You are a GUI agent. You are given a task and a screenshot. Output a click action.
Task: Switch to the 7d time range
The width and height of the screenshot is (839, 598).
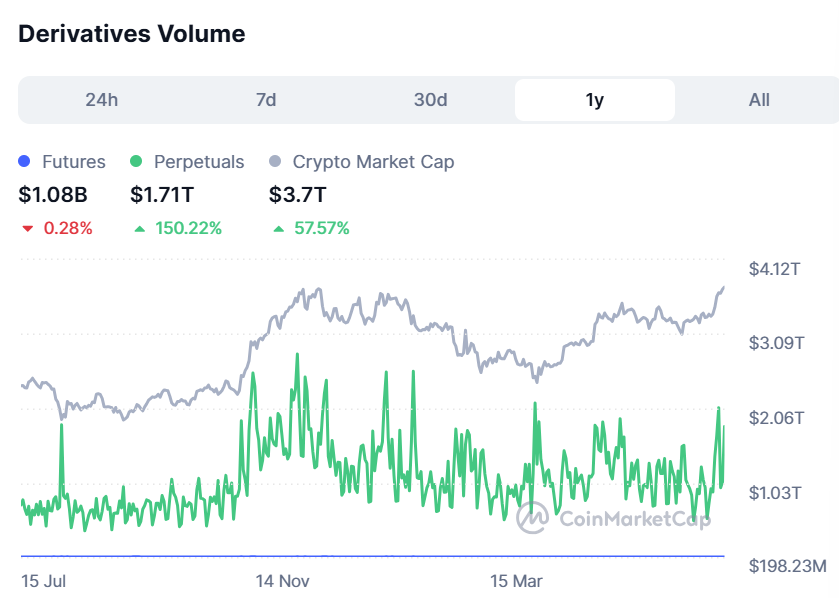[x=266, y=100]
